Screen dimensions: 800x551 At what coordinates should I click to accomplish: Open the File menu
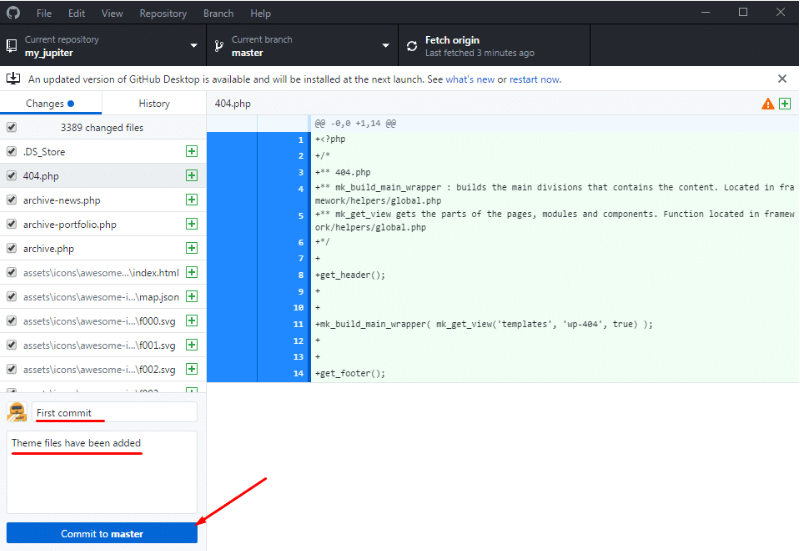coord(44,13)
